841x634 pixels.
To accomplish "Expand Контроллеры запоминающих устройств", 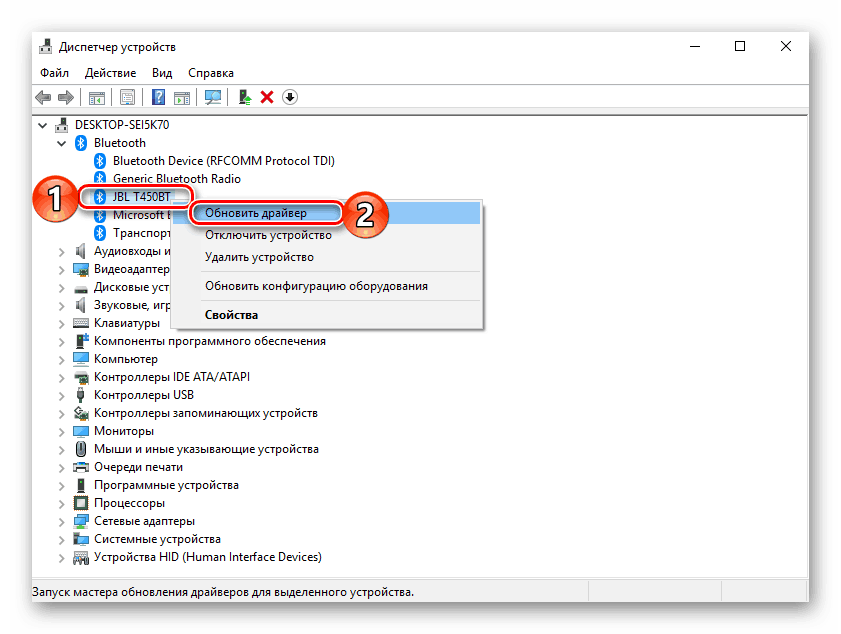I will (x=62, y=414).
